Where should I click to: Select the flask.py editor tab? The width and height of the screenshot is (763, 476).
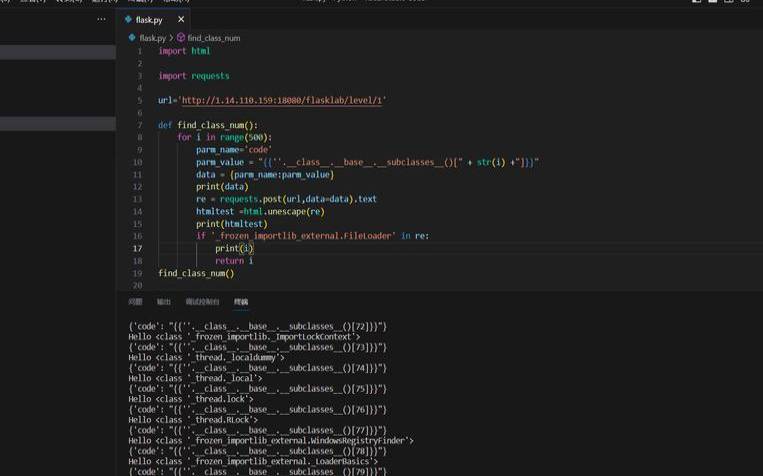pyautogui.click(x=153, y=19)
